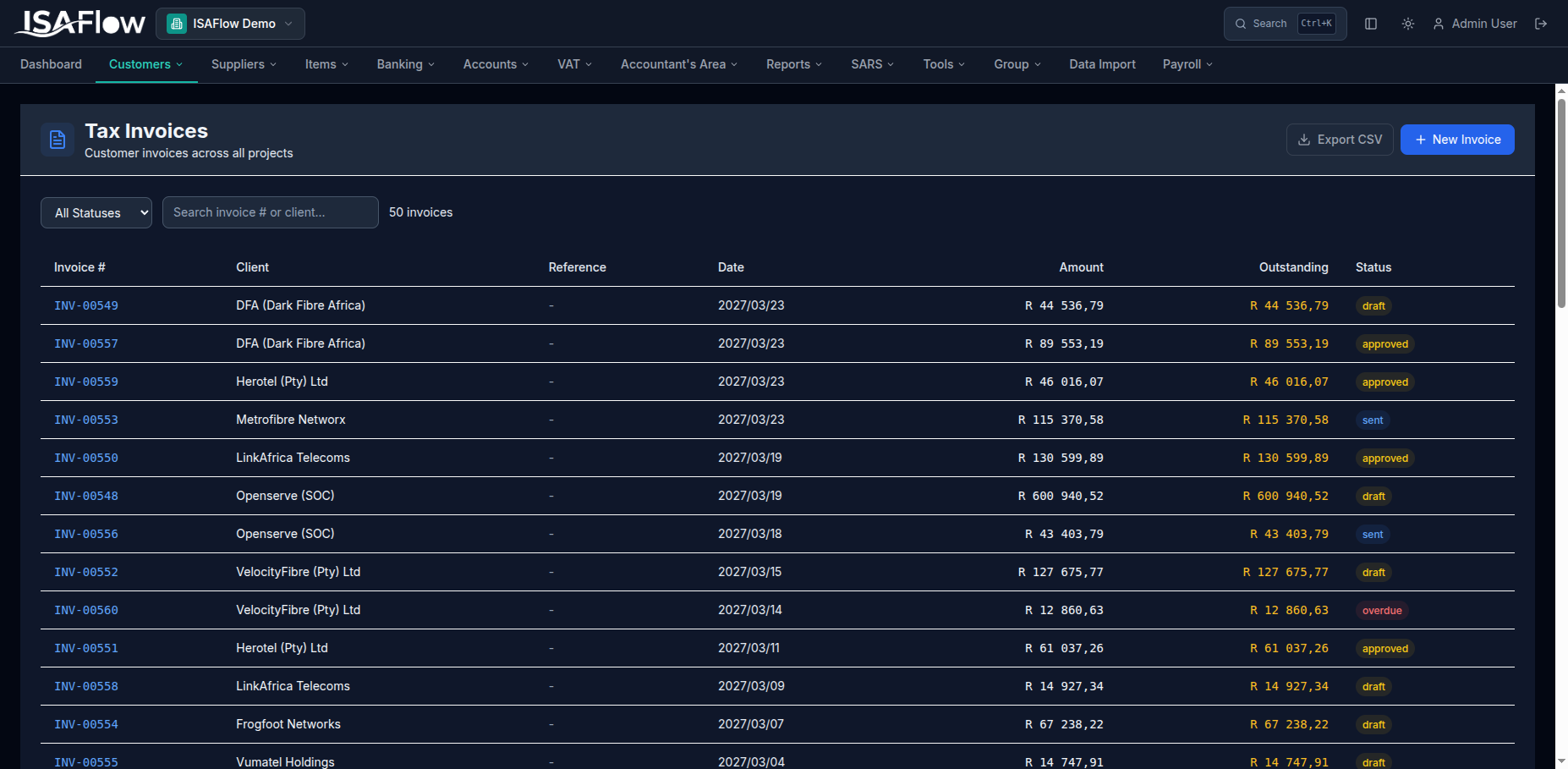
Task: Open invoice INV-00559
Action: pyautogui.click(x=86, y=382)
